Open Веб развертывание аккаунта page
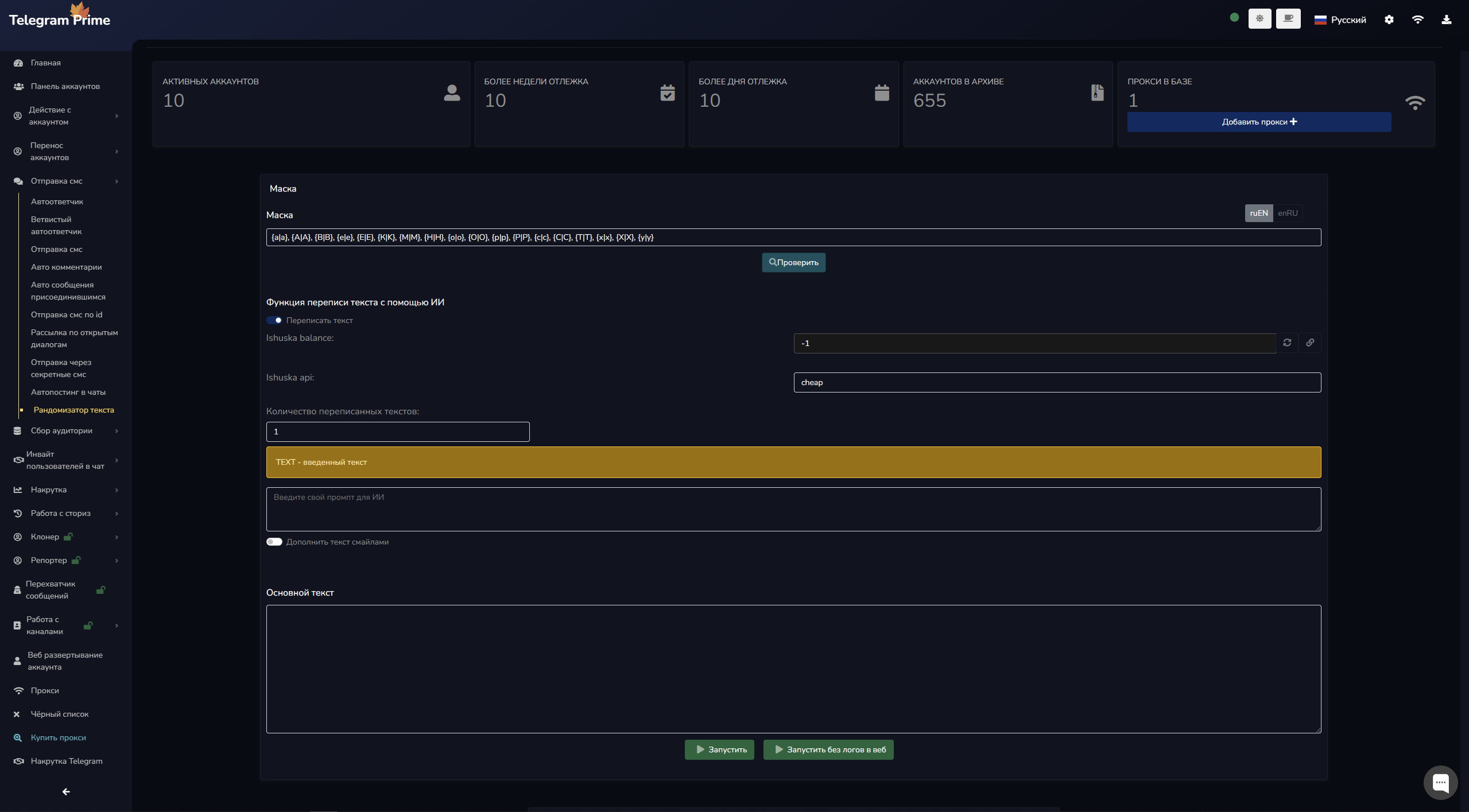1469x812 pixels. click(66, 661)
